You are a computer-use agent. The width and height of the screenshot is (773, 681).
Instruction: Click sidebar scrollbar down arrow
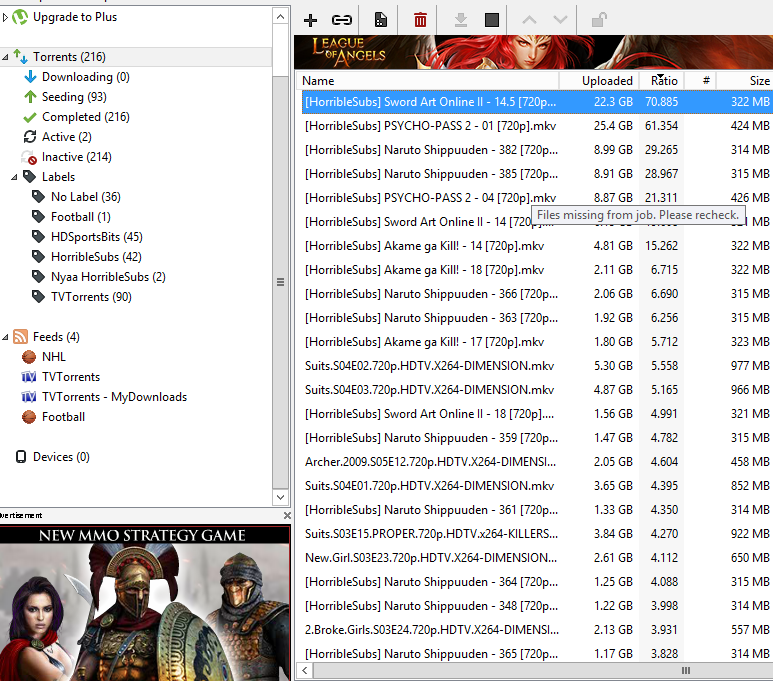[x=281, y=497]
